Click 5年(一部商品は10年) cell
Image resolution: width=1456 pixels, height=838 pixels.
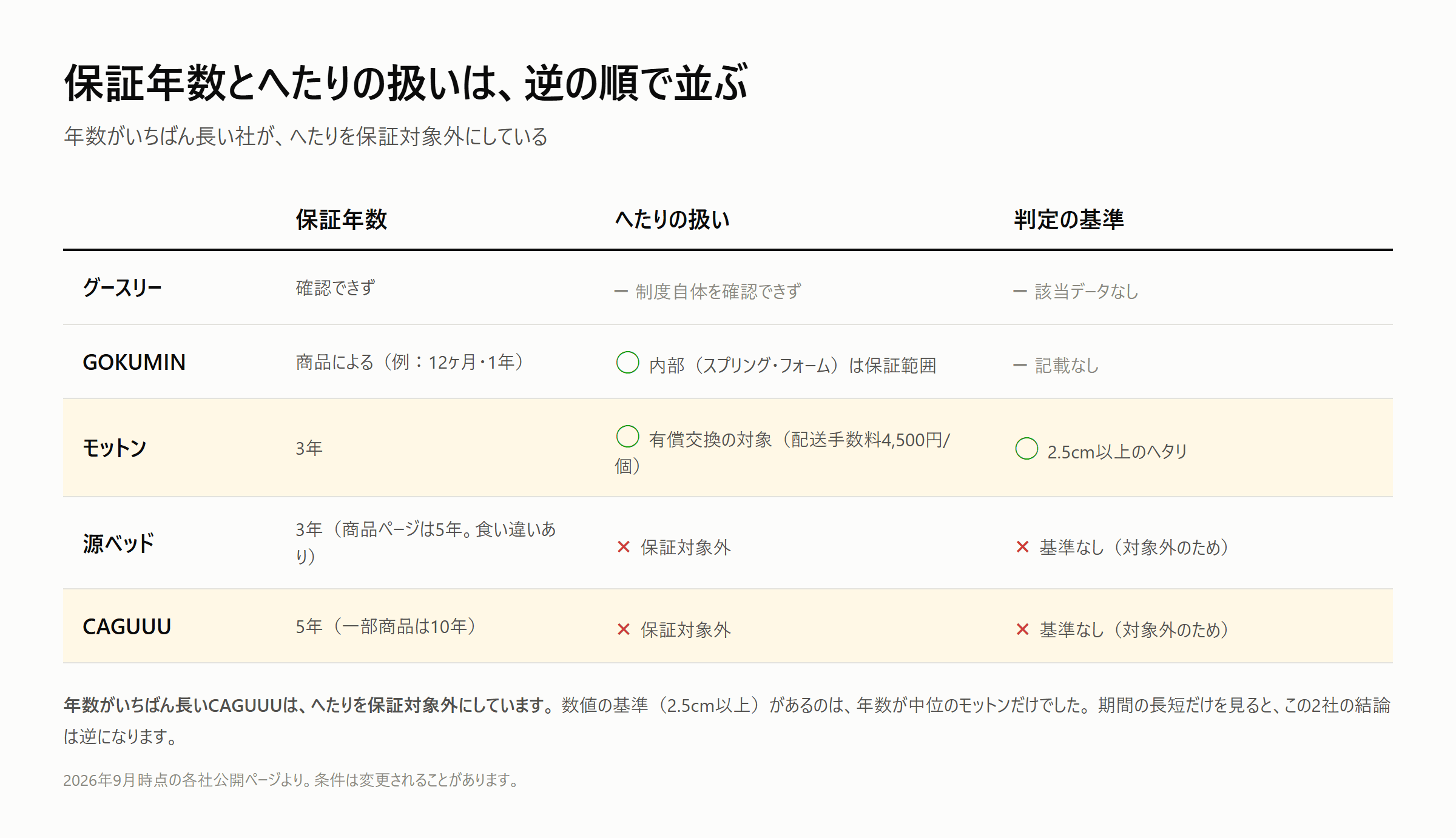pos(387,626)
